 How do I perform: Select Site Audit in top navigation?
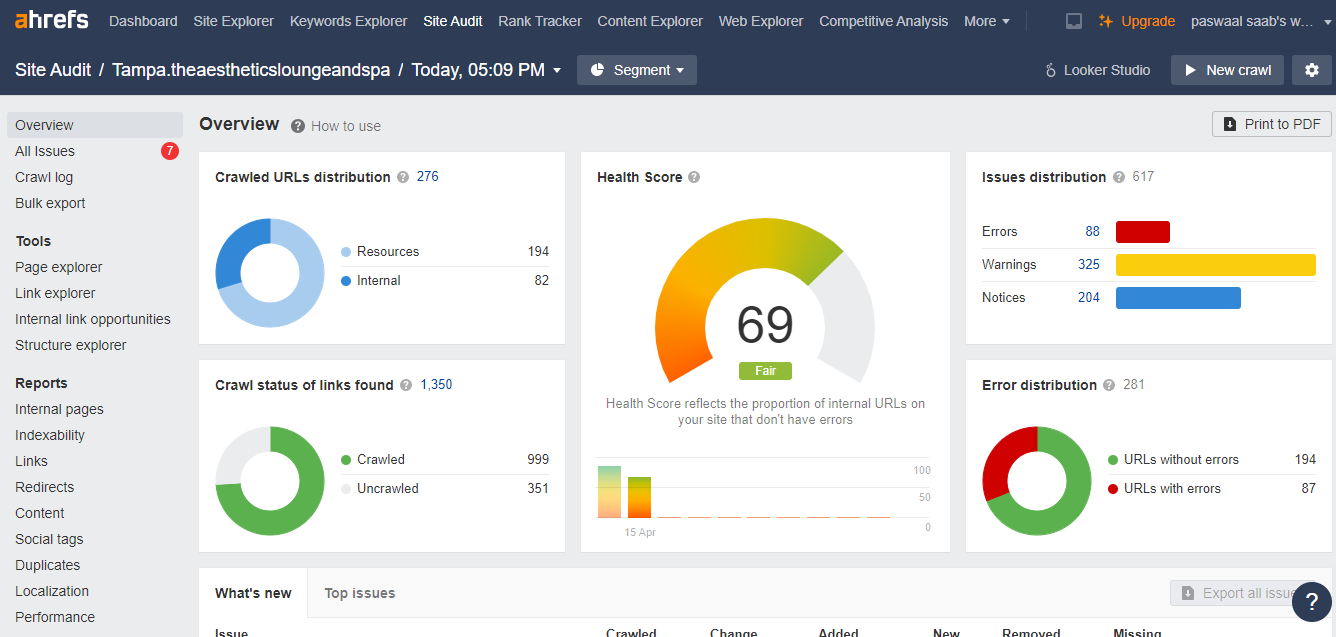453,21
